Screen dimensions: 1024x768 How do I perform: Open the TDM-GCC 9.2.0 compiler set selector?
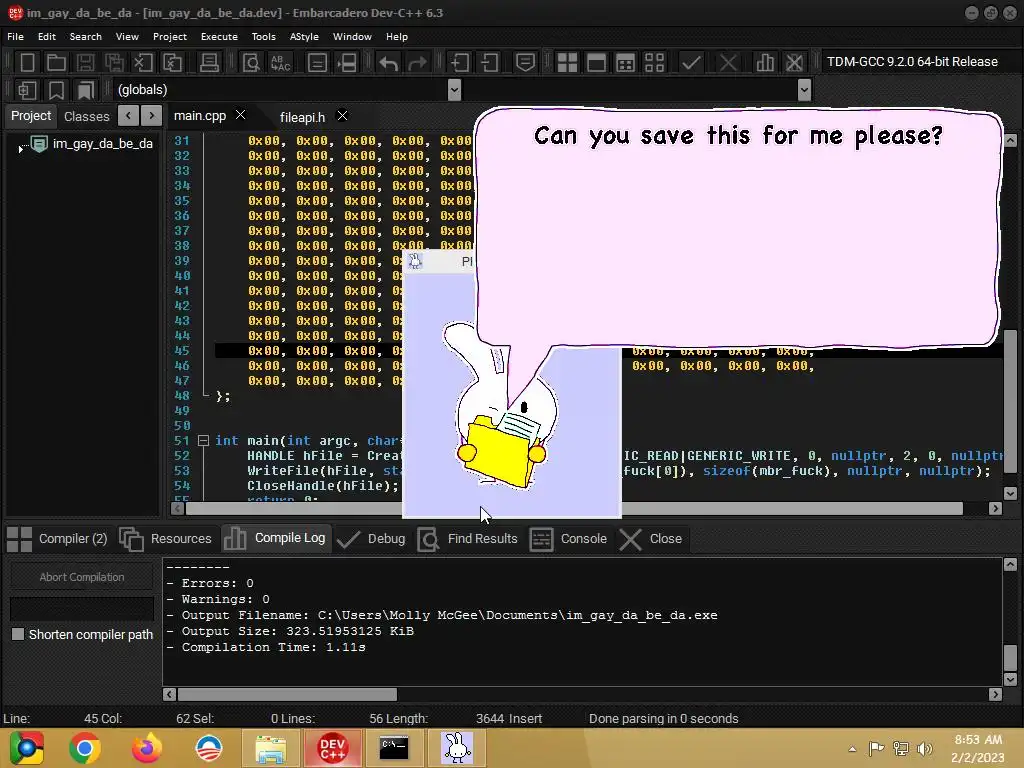click(x=917, y=61)
